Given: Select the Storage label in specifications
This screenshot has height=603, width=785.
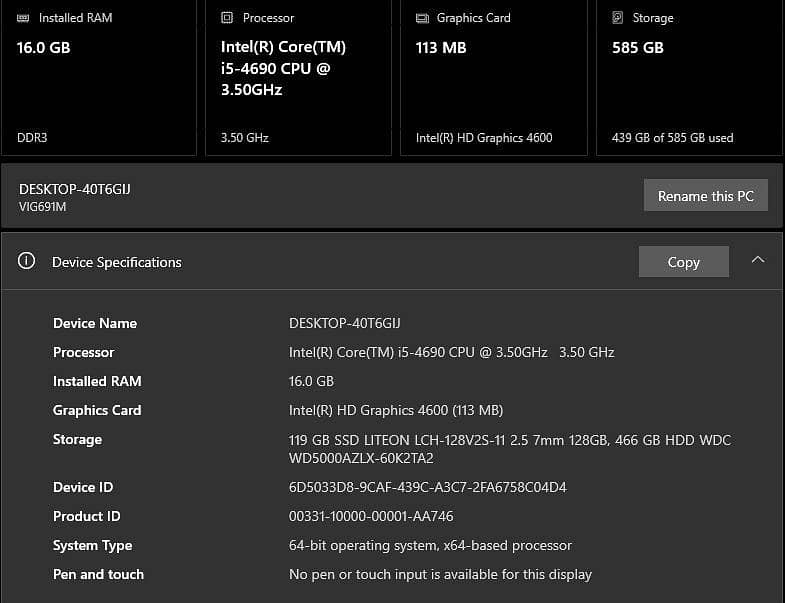Looking at the screenshot, I should click(x=78, y=440).
